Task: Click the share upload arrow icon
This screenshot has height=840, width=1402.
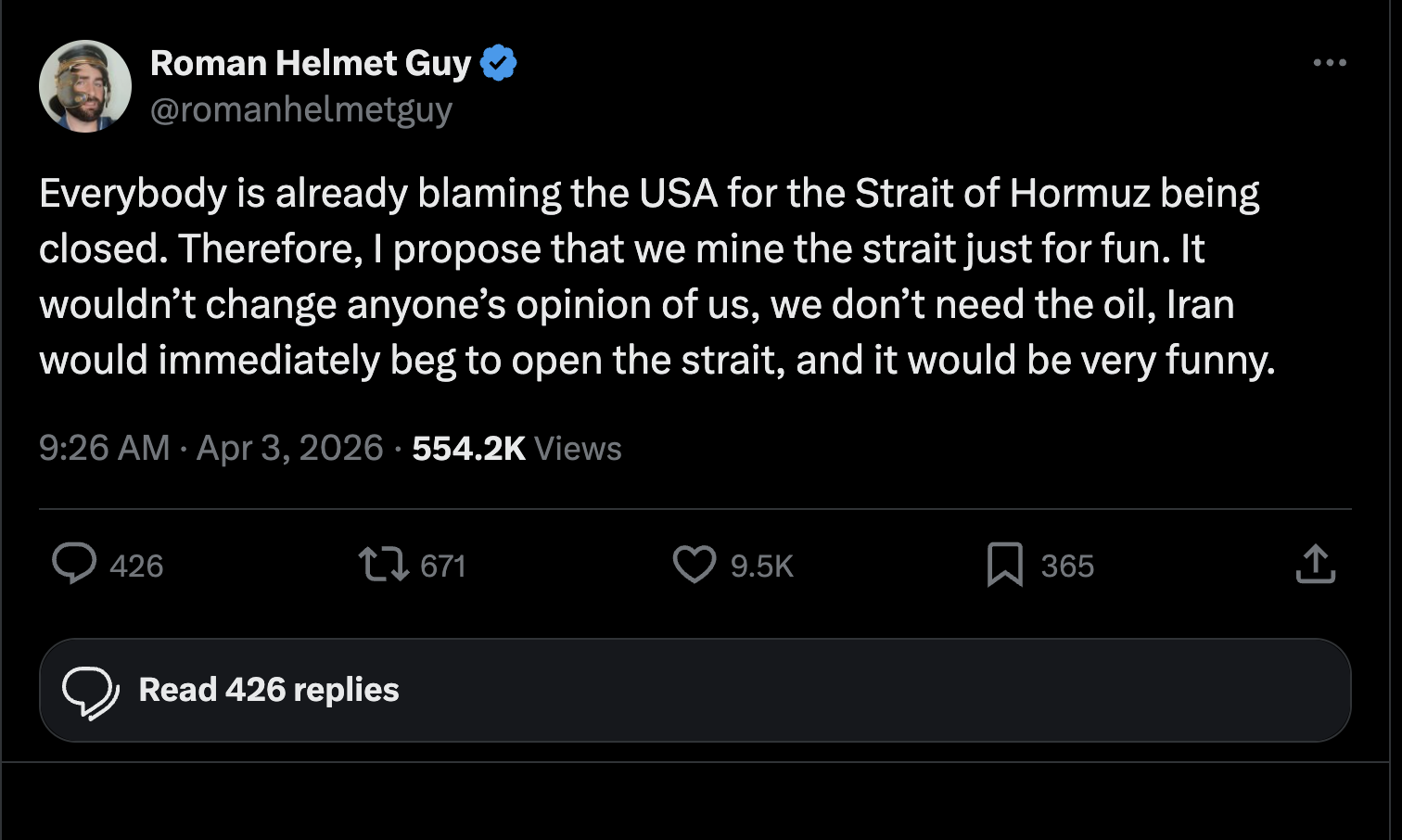Action: (1315, 564)
